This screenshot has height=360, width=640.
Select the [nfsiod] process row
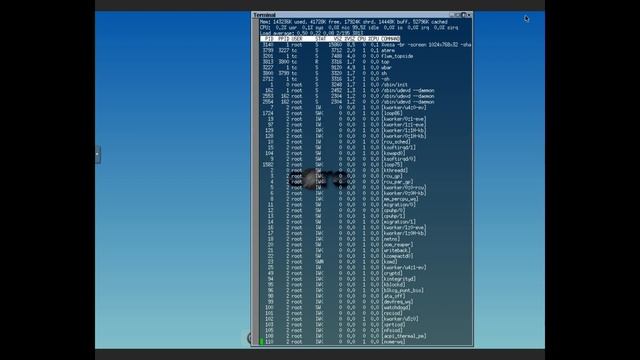coord(365,331)
